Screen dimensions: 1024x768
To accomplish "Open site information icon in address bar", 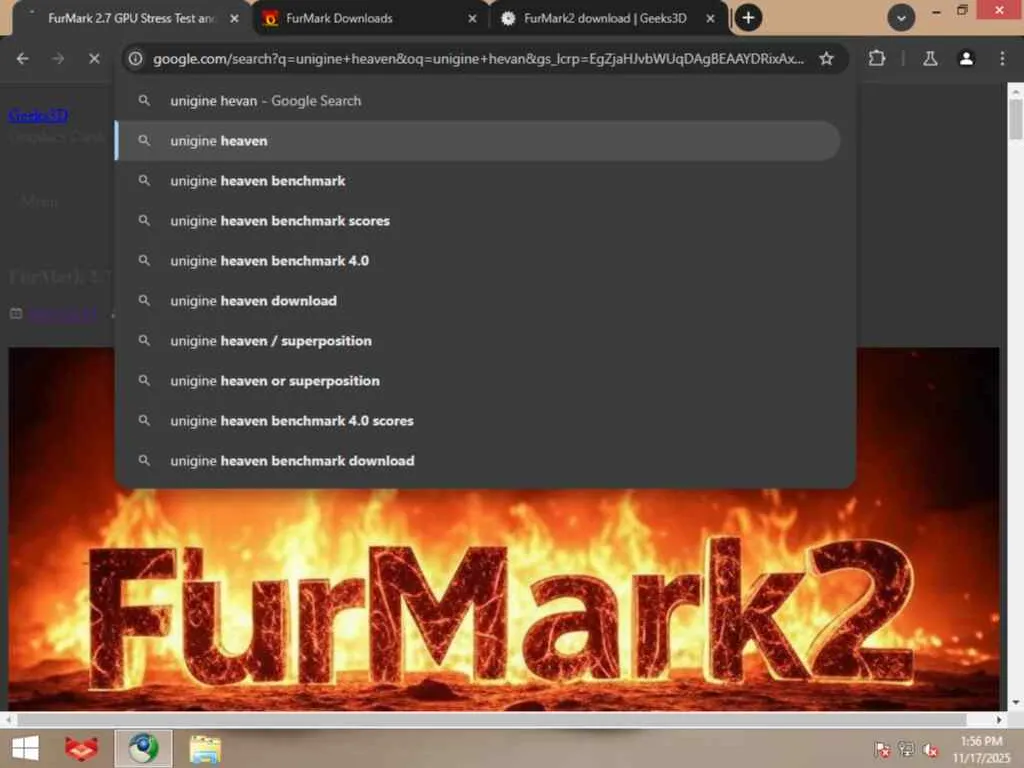I will click(135, 59).
